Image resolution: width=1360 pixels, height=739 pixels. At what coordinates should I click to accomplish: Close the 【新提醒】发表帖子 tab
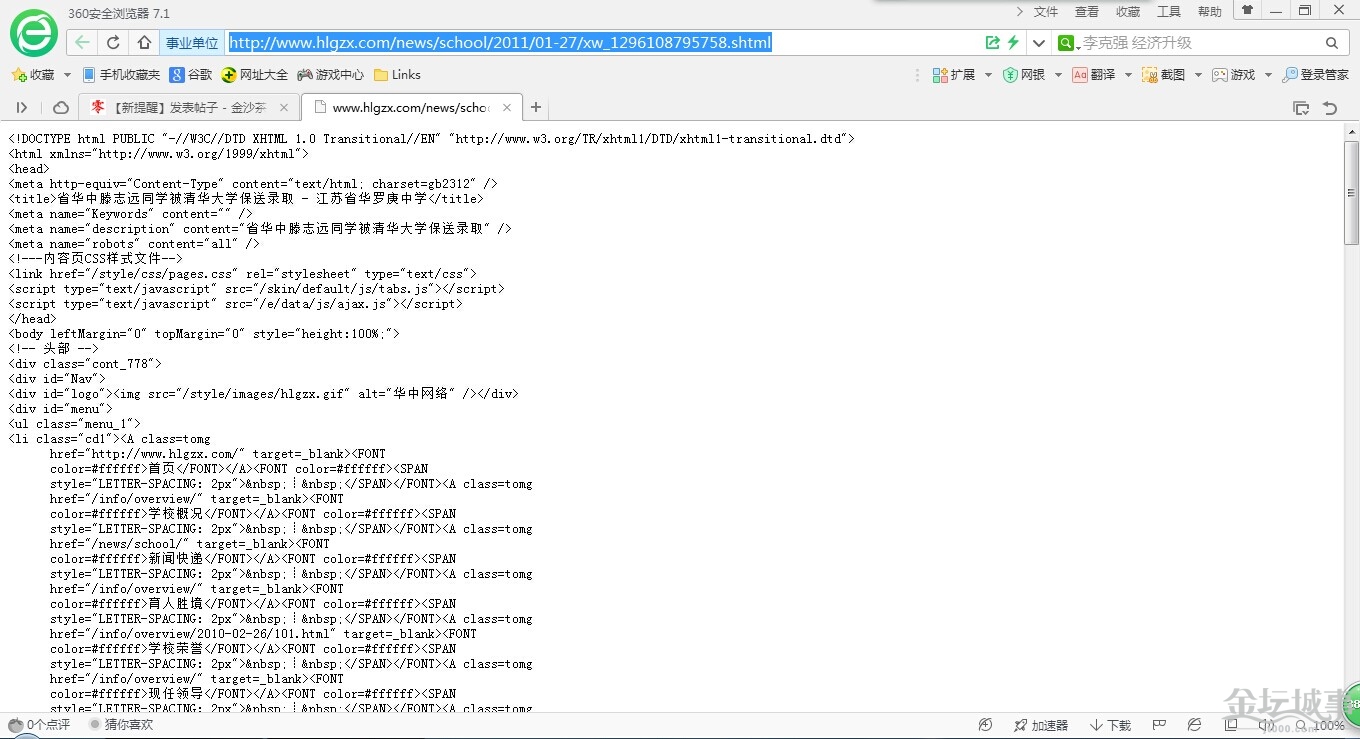[284, 108]
